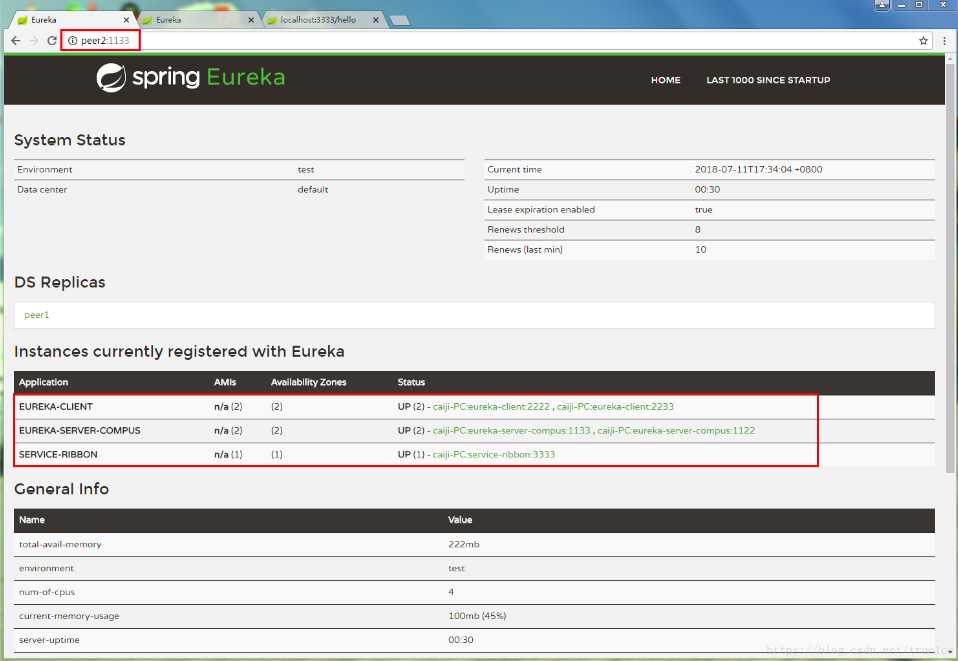The image size is (958, 661).
Task: Open caiji-PC:eureka-client:2233 instance link
Action: [x=615, y=407]
